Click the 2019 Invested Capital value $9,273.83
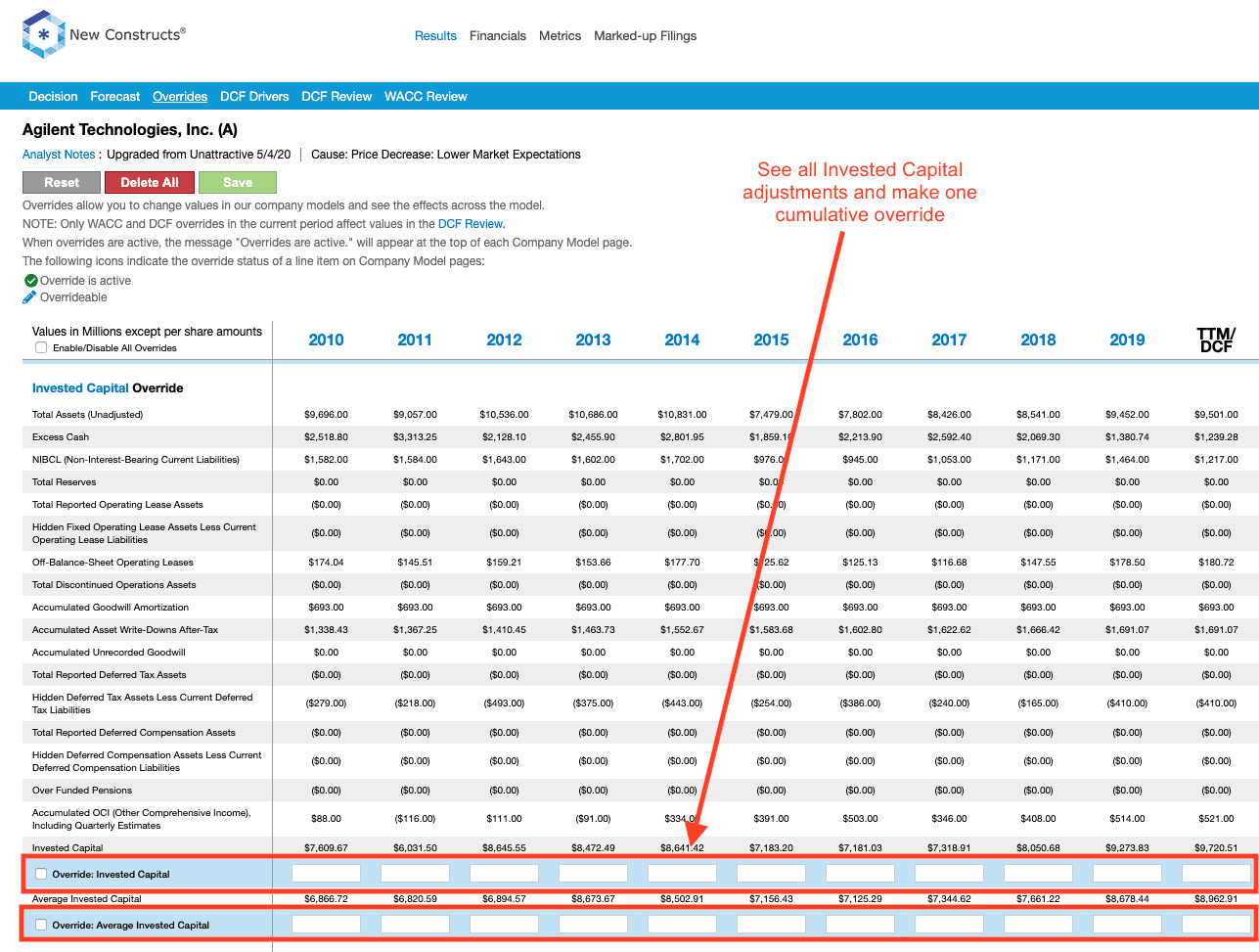 [1127, 848]
